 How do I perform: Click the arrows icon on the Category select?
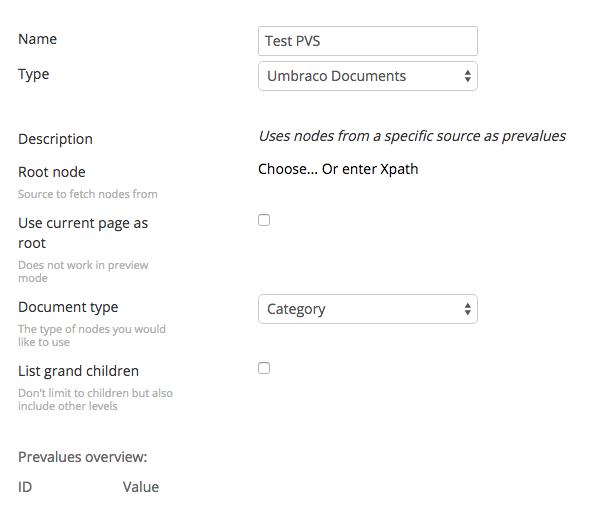467,309
